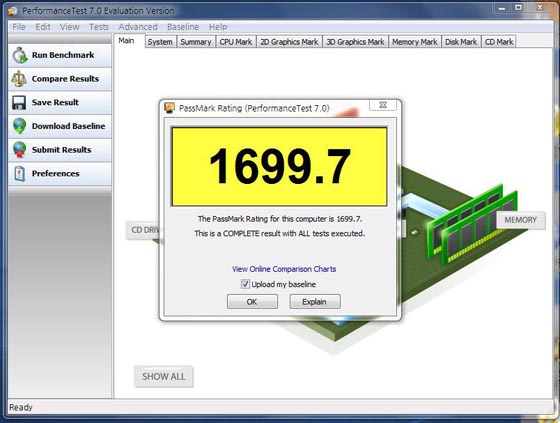Click the Compare Results label

click(x=65, y=79)
